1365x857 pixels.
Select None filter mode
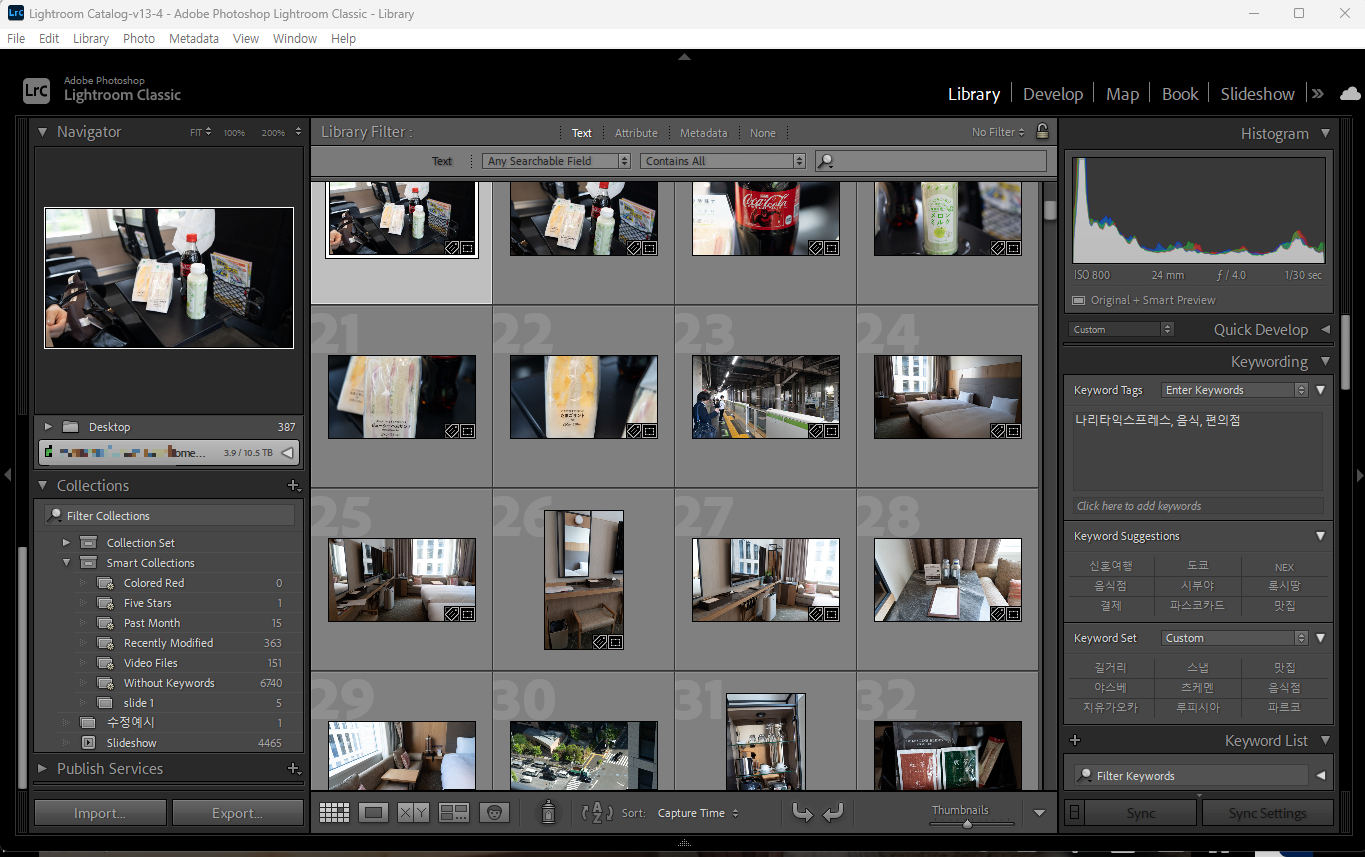[x=763, y=133]
